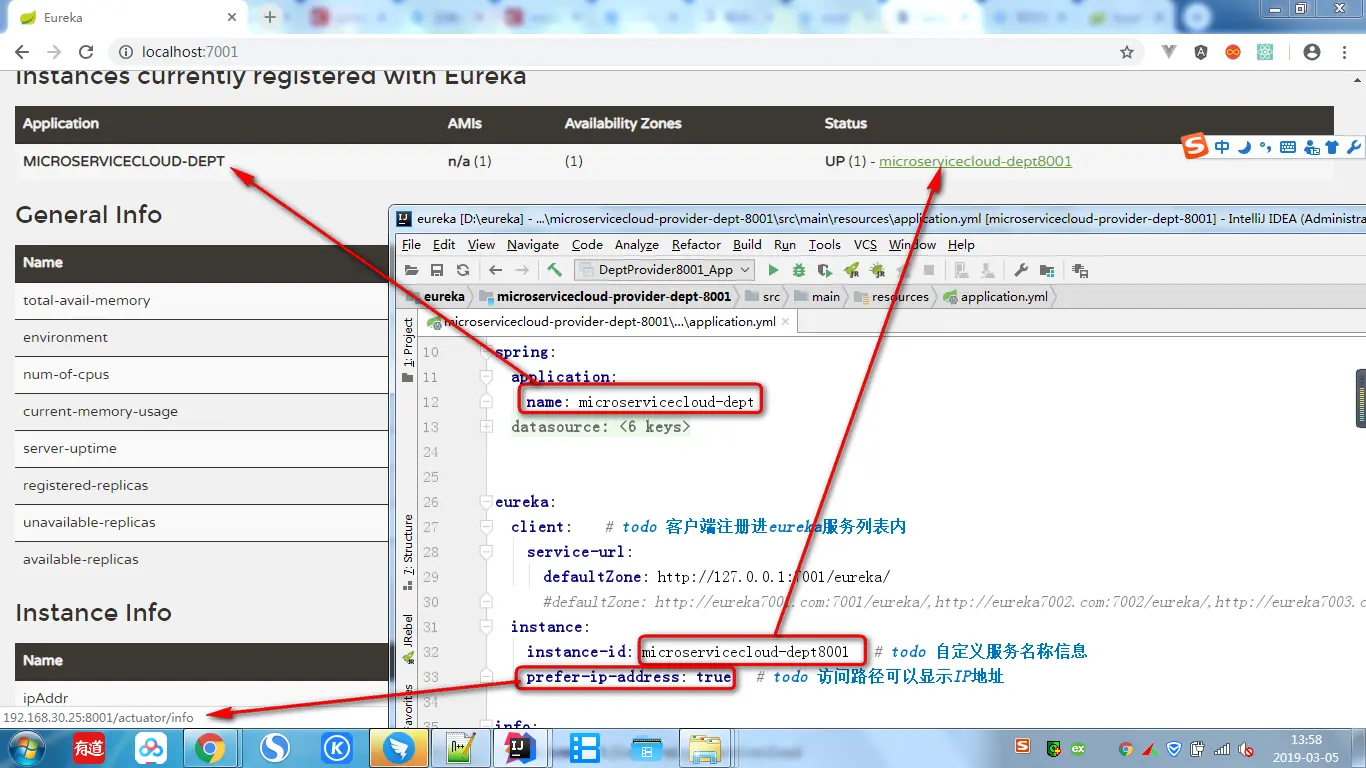1366x768 pixels.
Task: Toggle Sogou punctuation mode button
Action: click(x=1265, y=147)
